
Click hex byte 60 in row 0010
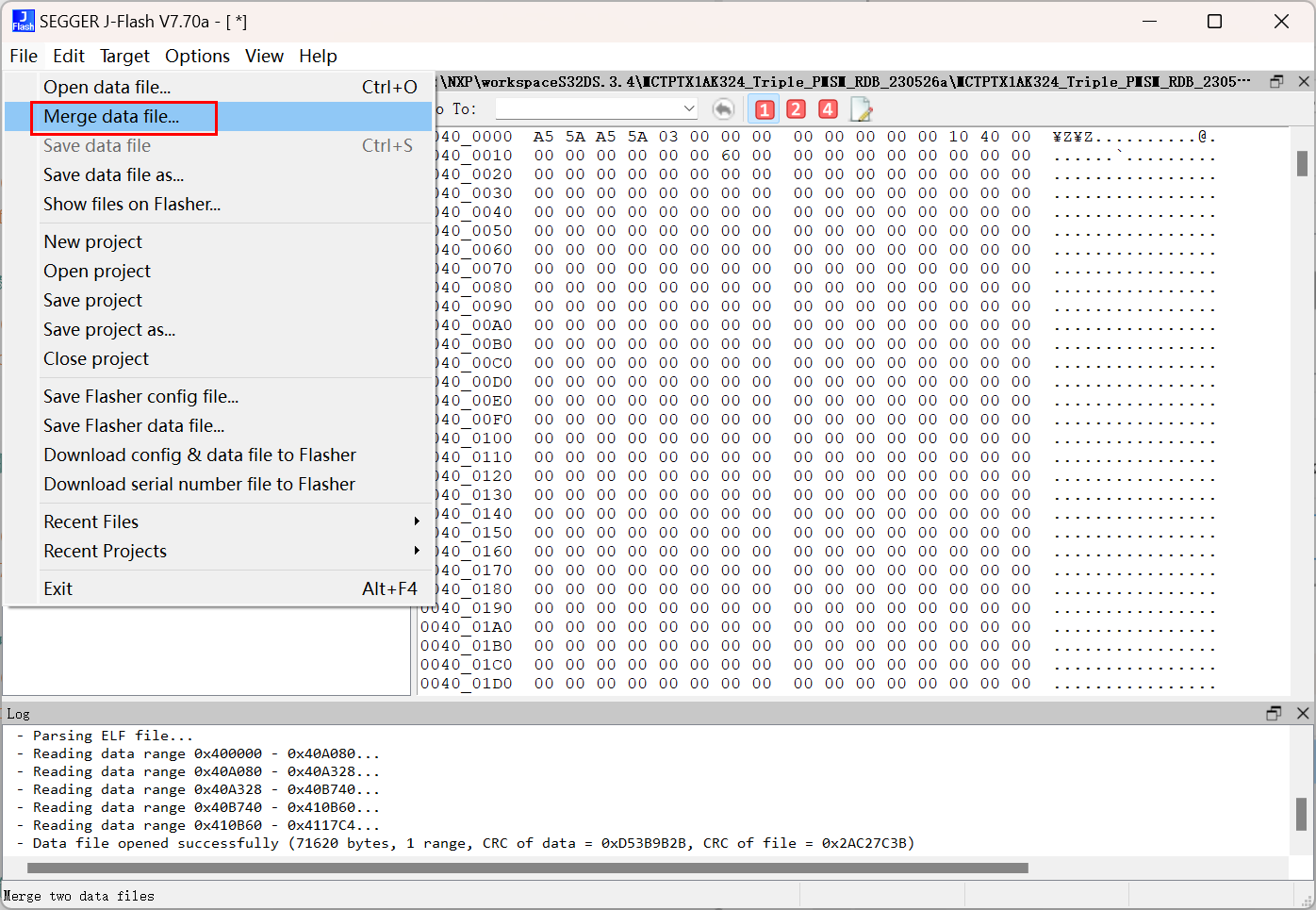(731, 156)
